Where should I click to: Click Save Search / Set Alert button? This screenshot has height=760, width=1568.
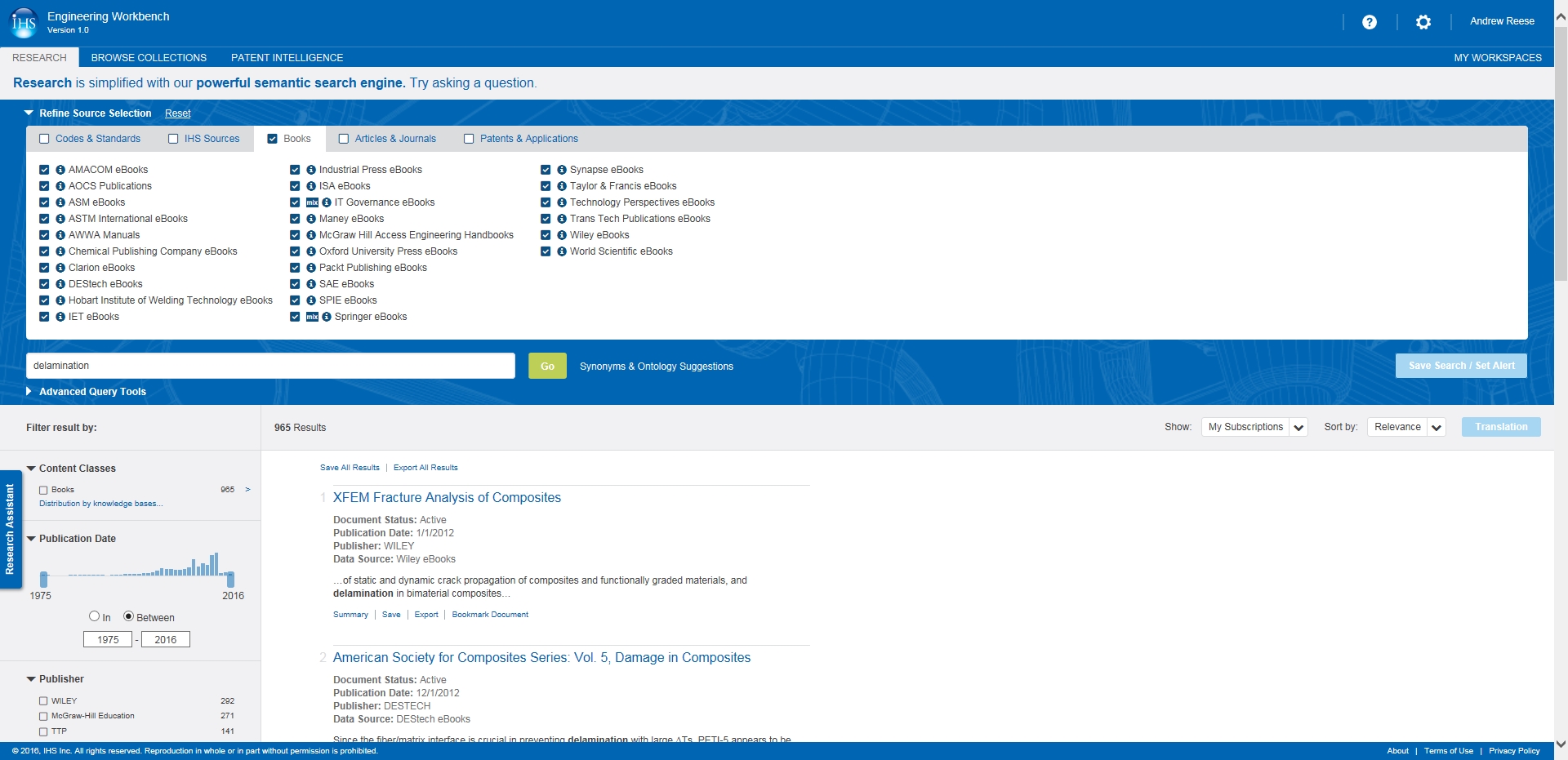tap(1461, 366)
